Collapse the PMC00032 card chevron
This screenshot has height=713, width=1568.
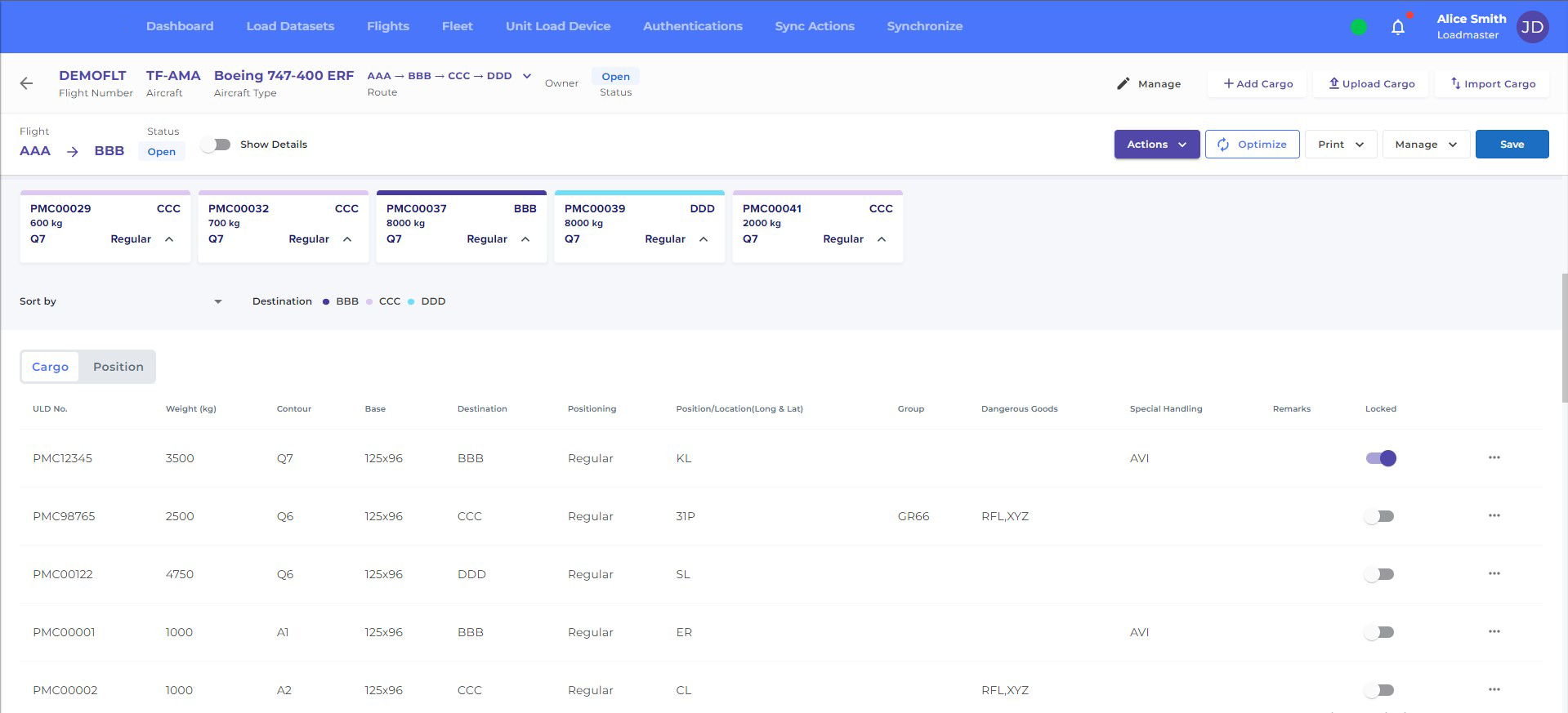click(x=347, y=239)
